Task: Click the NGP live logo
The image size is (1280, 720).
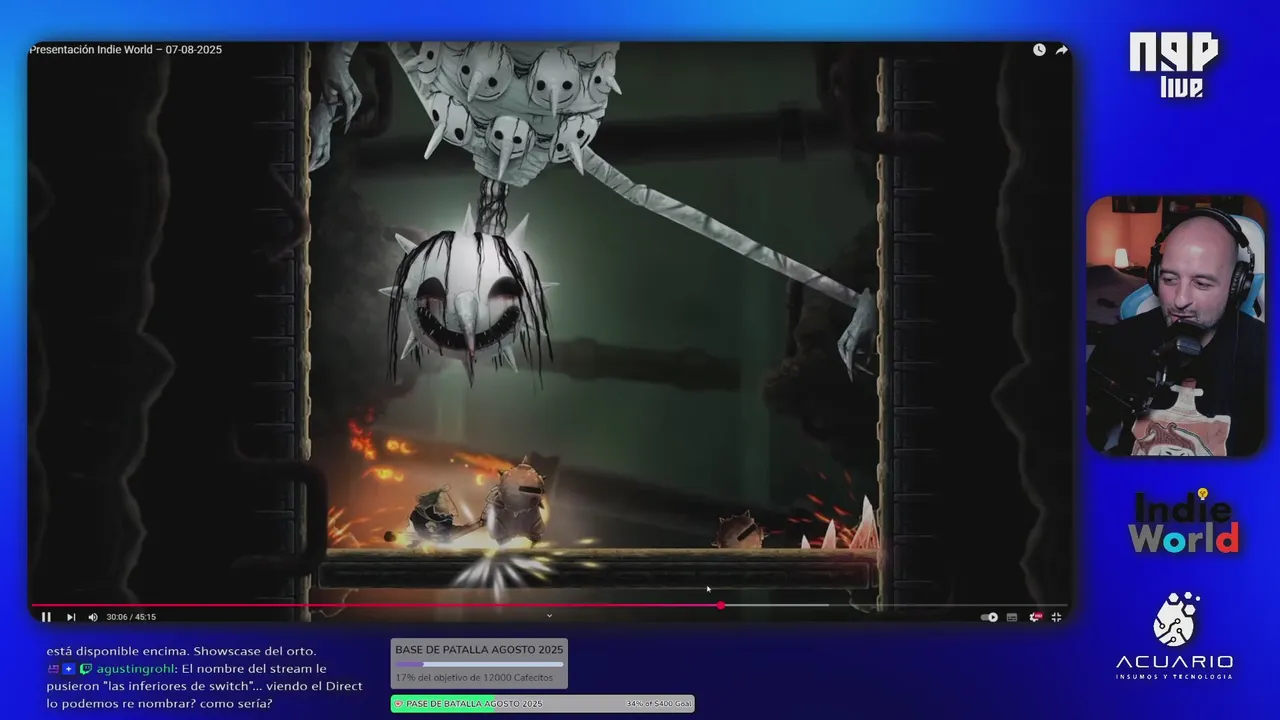Action: click(x=1174, y=65)
